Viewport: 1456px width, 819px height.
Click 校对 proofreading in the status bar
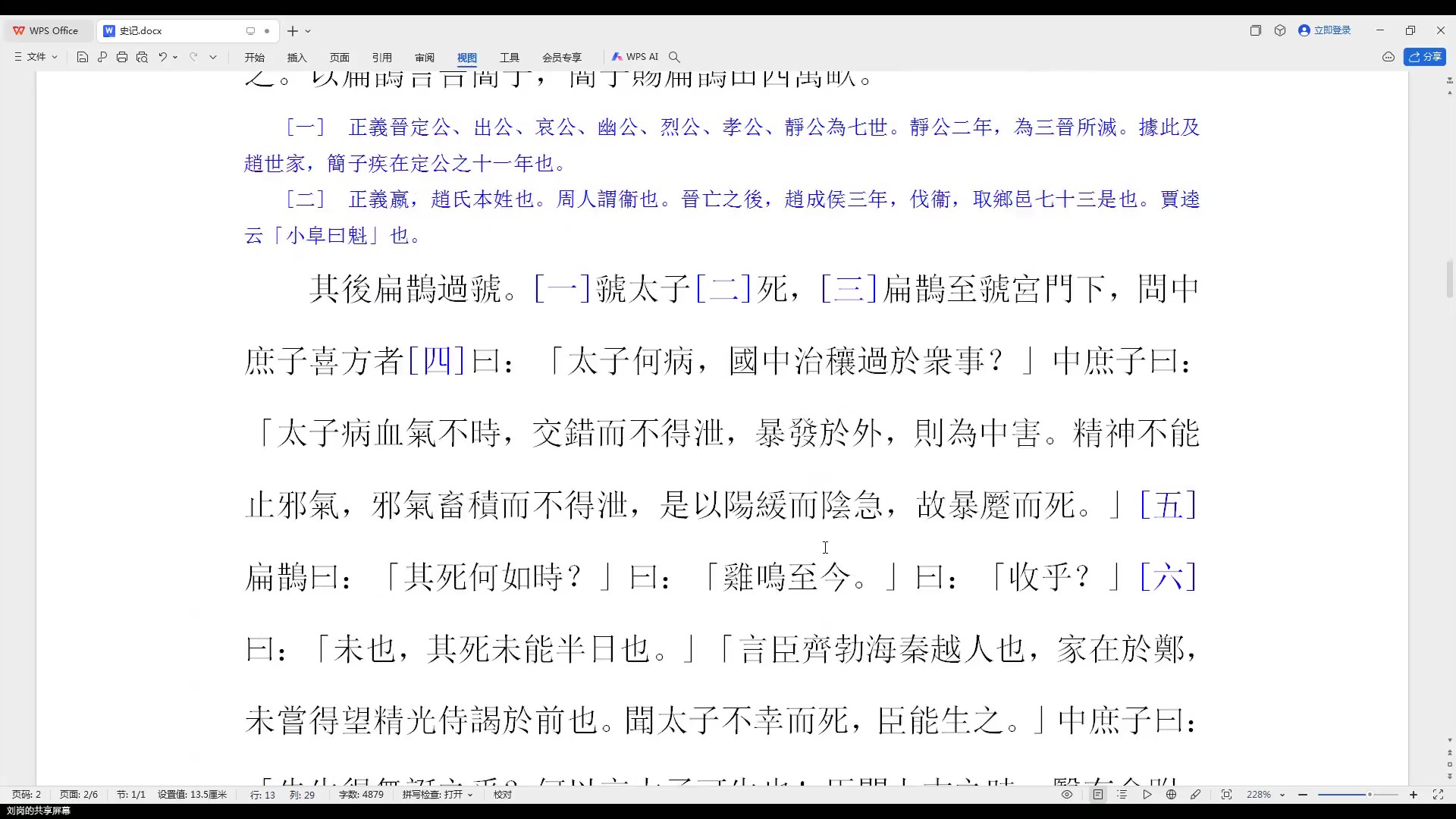point(503,795)
